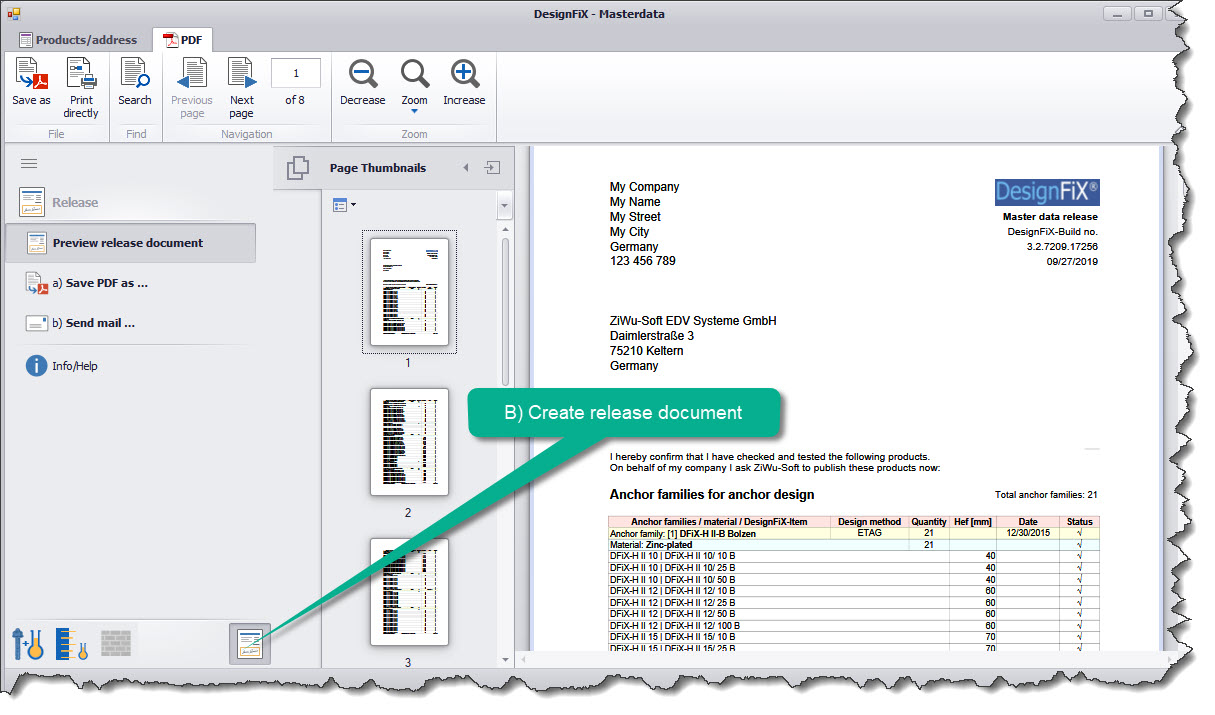1215x715 pixels.
Task: Toggle the hamburger menu in sidebar
Action: [29, 164]
